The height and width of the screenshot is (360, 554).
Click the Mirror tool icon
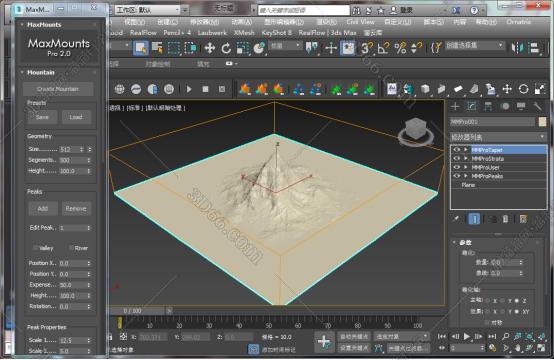tap(518, 48)
